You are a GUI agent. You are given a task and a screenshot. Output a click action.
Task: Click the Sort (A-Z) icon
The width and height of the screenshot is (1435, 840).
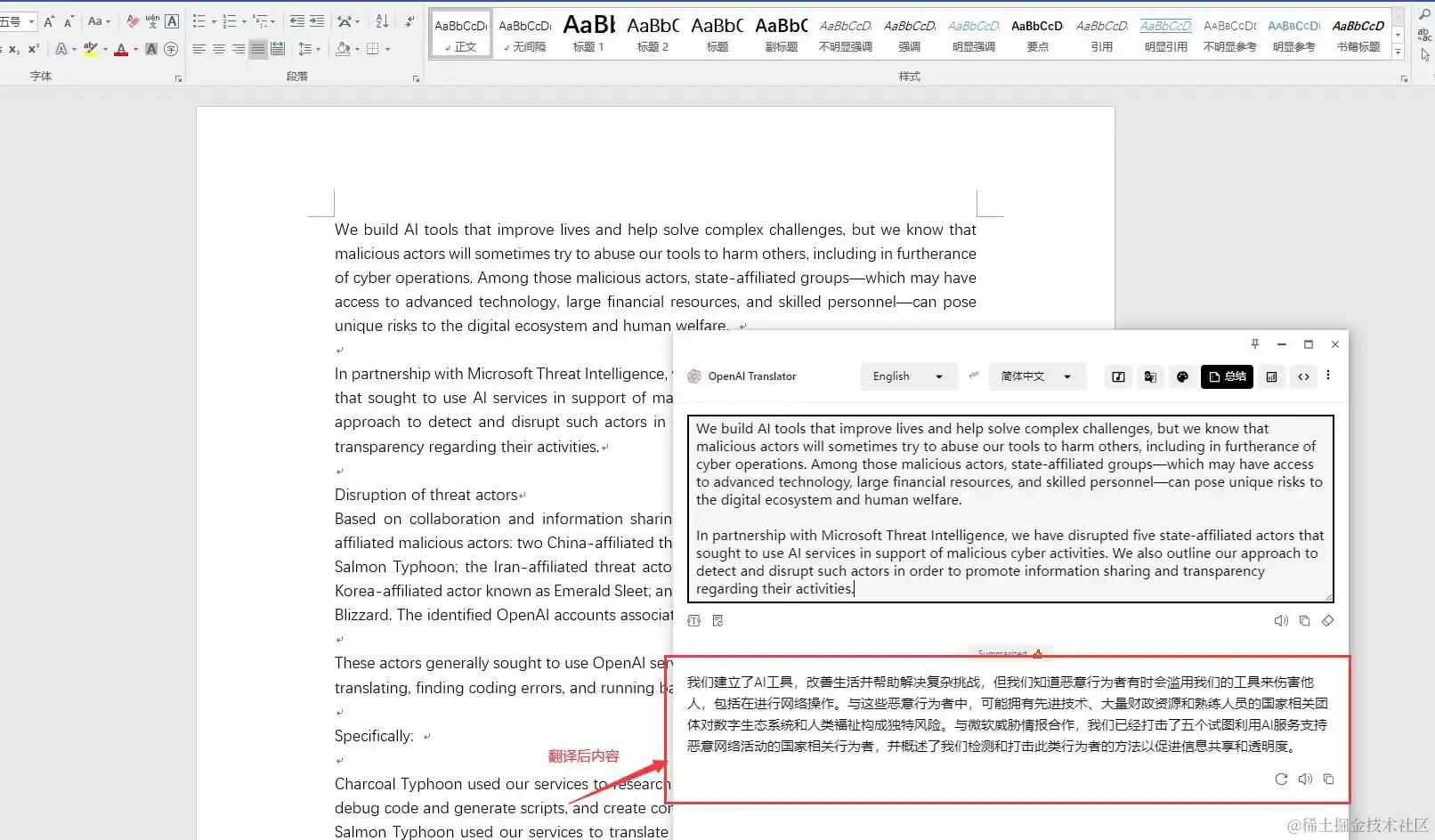(382, 21)
